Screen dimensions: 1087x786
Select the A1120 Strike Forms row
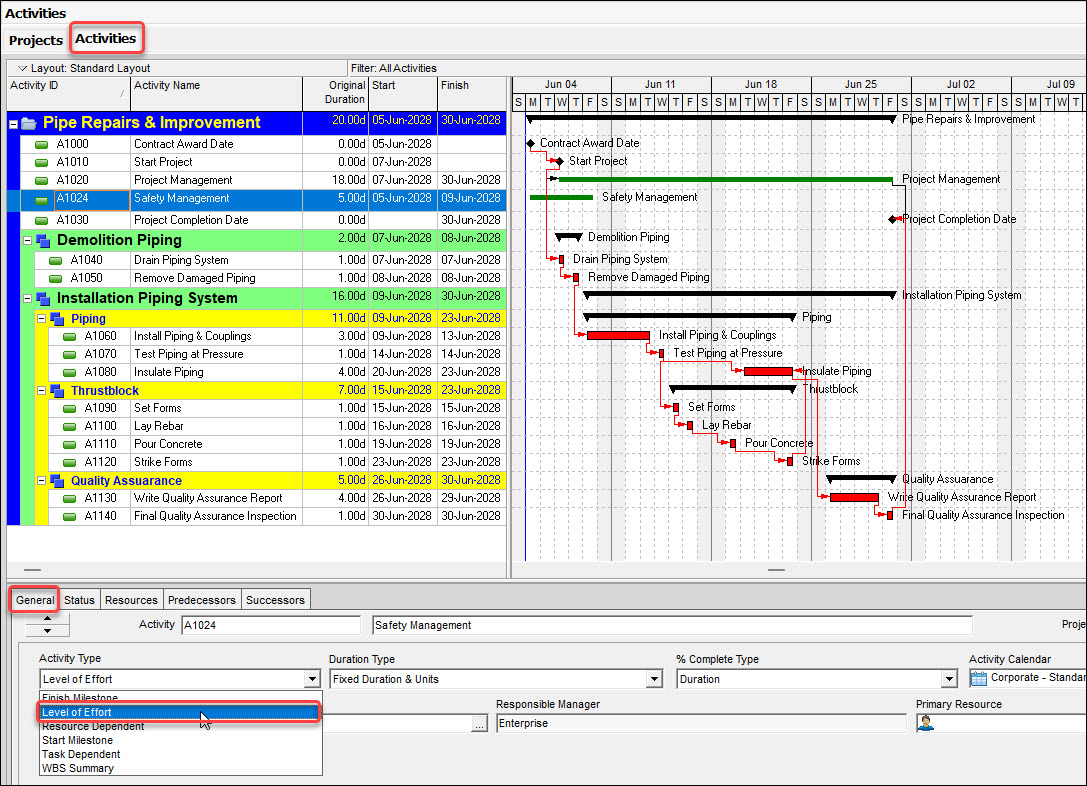277,462
